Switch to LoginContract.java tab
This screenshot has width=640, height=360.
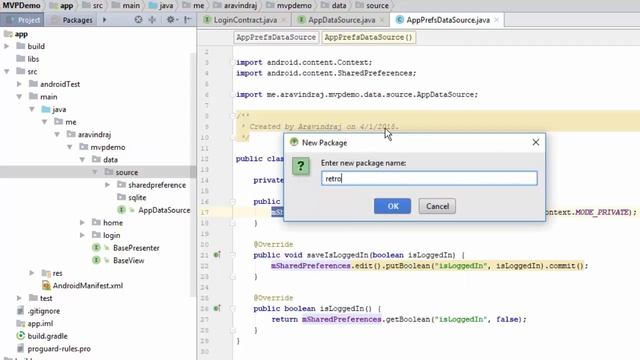(245, 20)
